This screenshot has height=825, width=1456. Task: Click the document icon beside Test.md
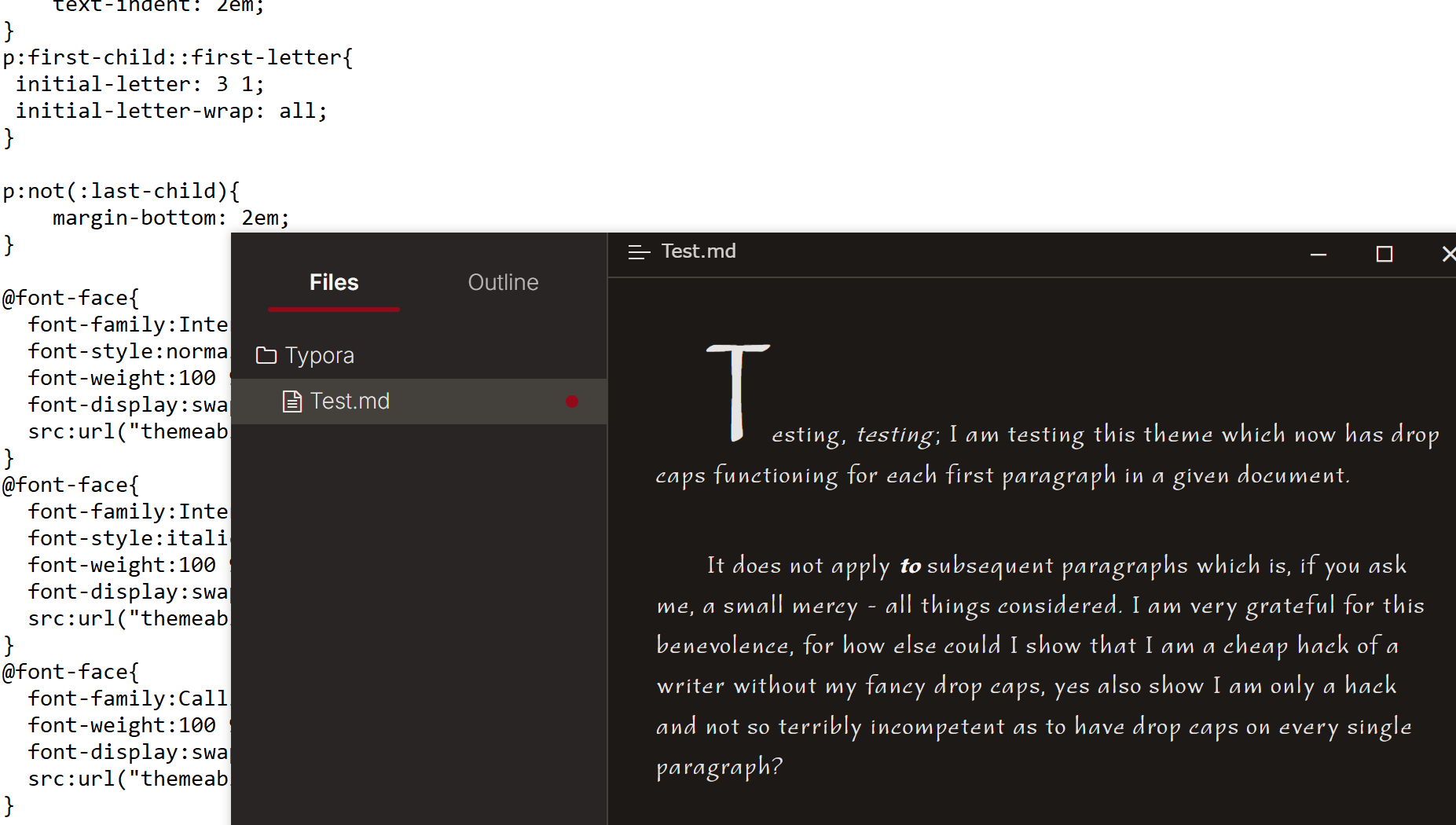click(292, 401)
